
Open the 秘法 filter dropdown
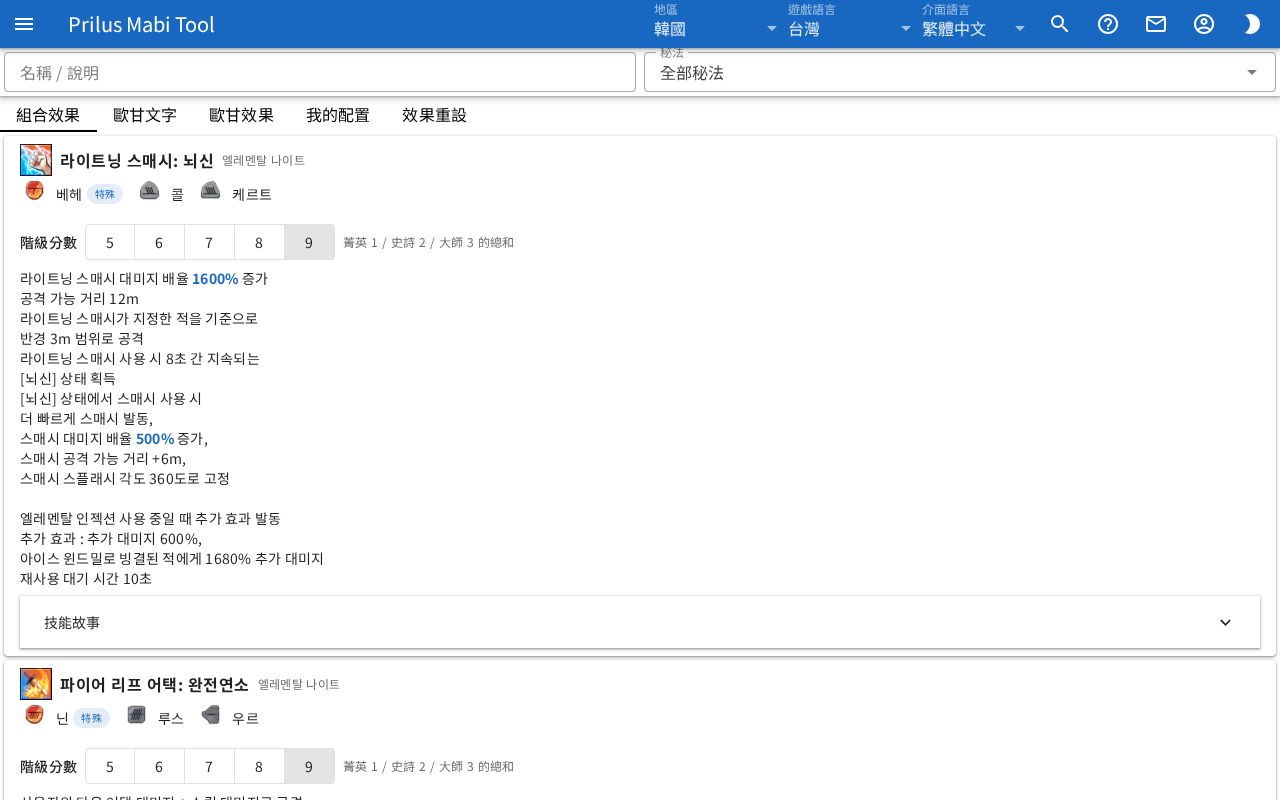point(960,72)
